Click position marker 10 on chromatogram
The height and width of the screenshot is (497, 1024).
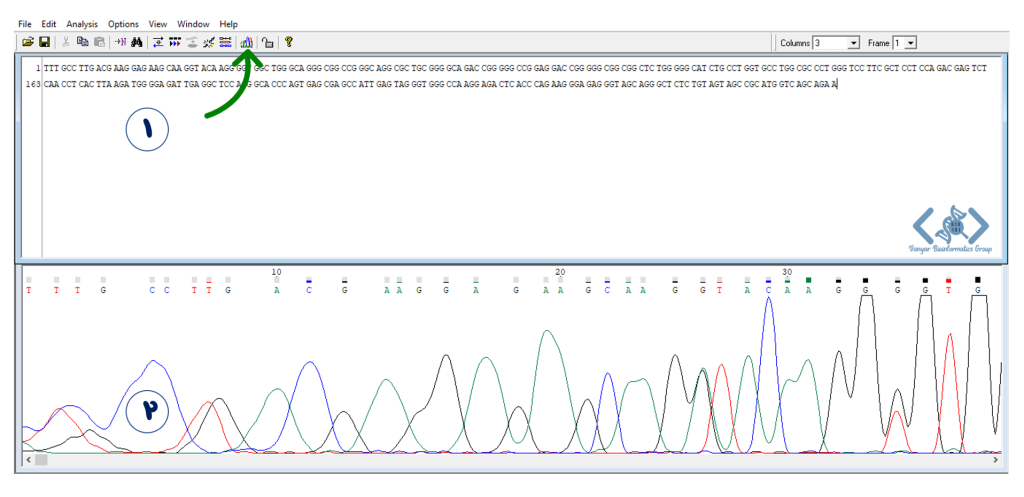click(x=276, y=272)
